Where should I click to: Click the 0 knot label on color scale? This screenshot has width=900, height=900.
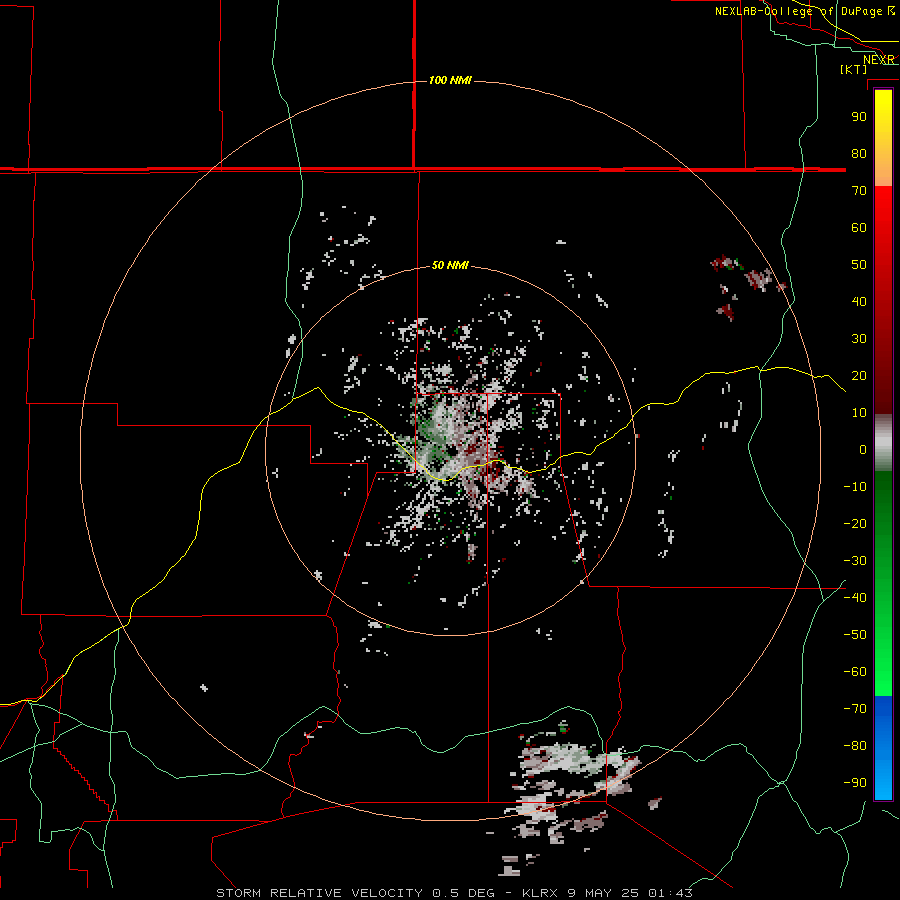click(x=863, y=449)
